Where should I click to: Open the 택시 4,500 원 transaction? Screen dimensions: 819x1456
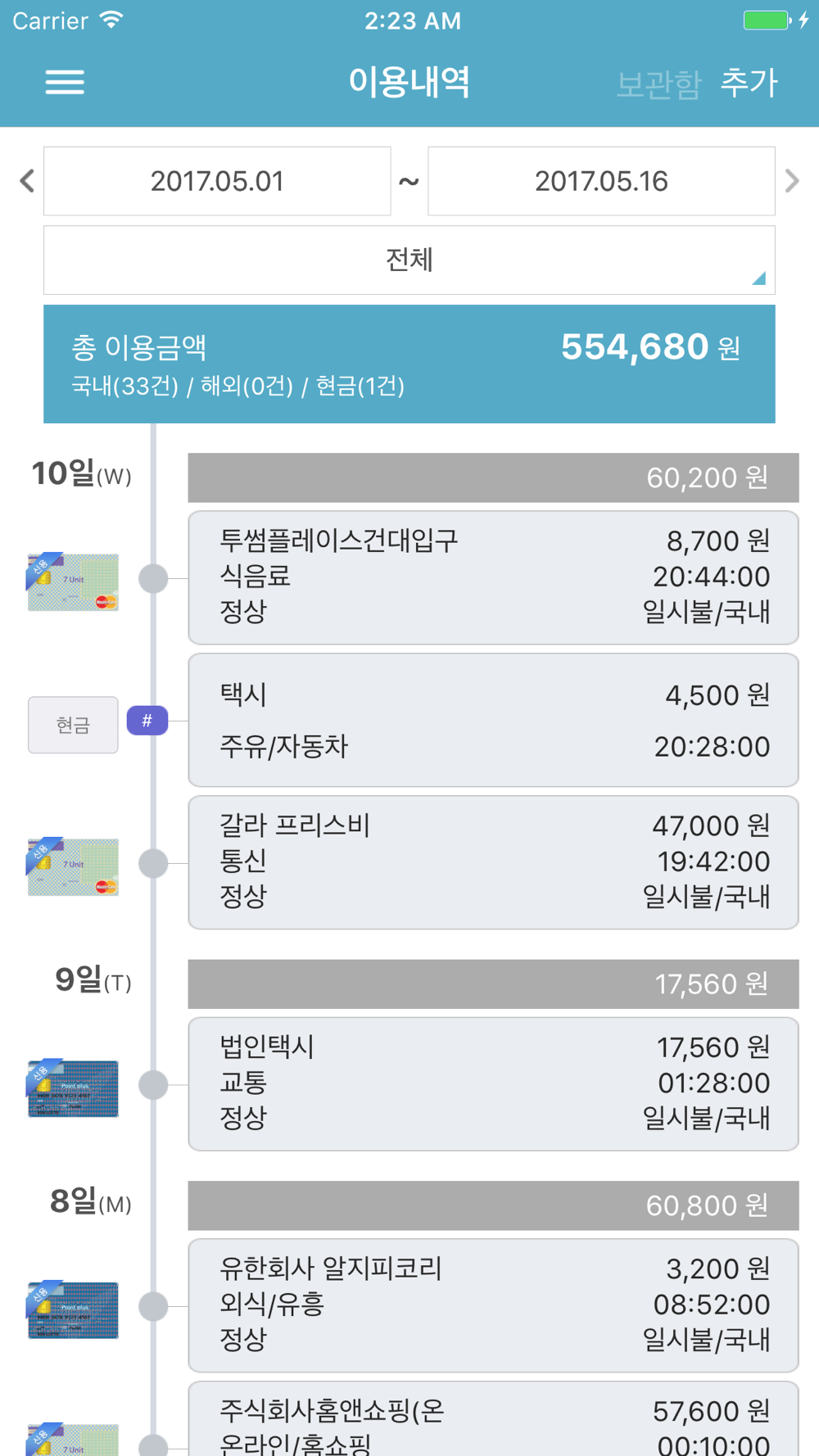pyautogui.click(x=493, y=721)
